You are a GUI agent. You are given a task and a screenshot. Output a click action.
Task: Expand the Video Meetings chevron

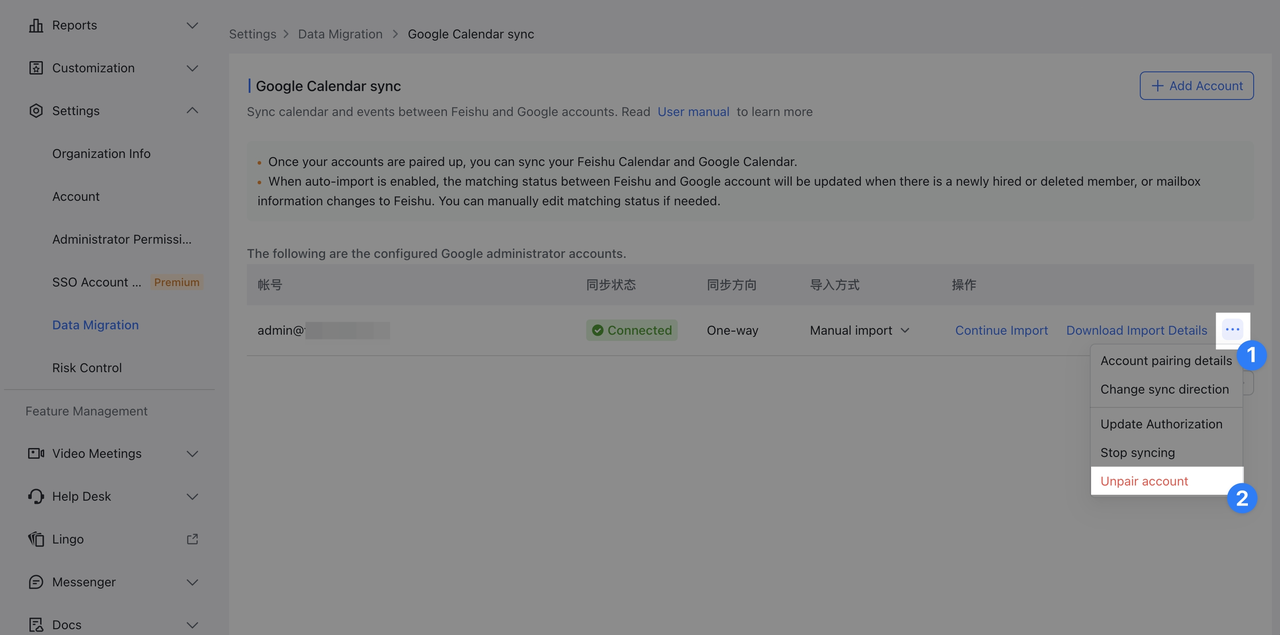pyautogui.click(x=193, y=454)
